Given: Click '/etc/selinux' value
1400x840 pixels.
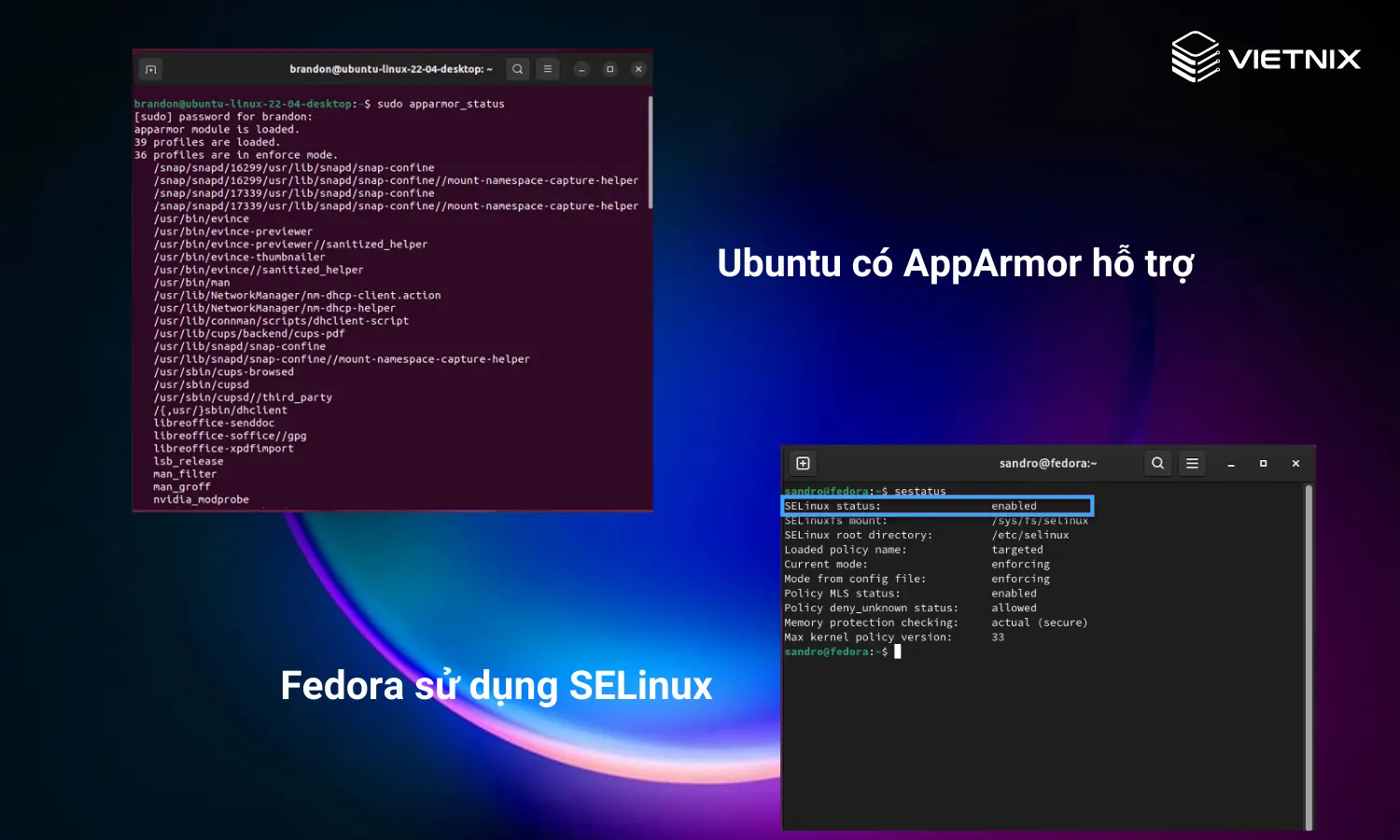Looking at the screenshot, I should coord(1030,536).
